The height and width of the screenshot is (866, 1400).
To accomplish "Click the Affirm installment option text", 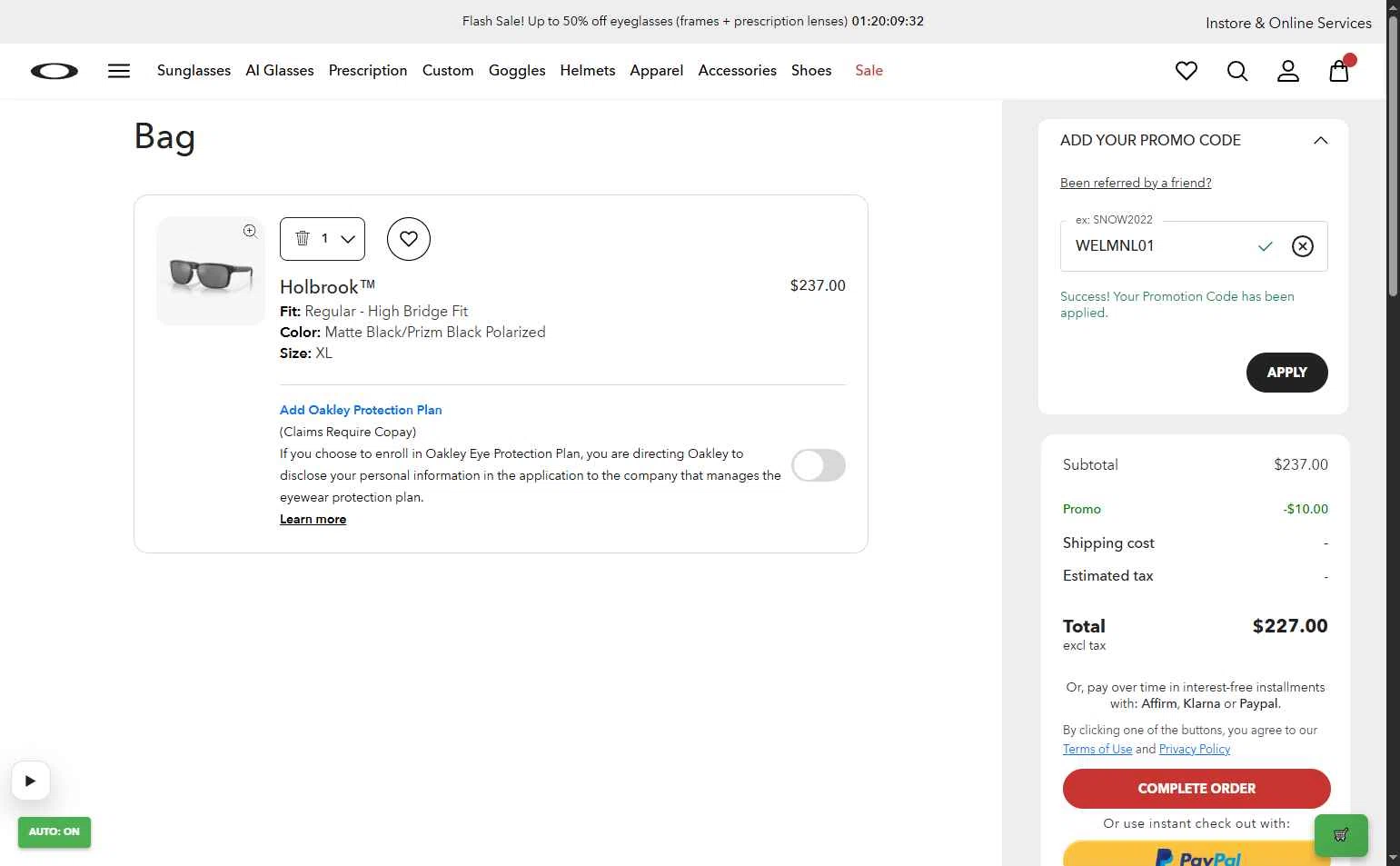I will pyautogui.click(x=1159, y=703).
